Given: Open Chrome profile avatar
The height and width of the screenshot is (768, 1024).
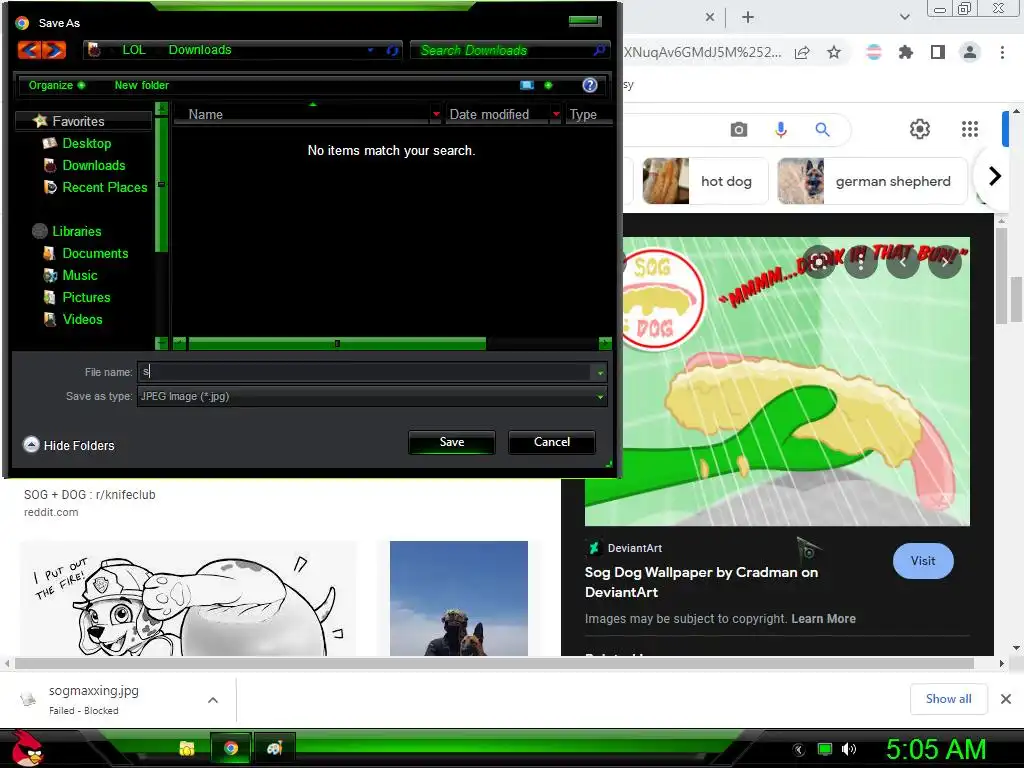Looking at the screenshot, I should 970,52.
